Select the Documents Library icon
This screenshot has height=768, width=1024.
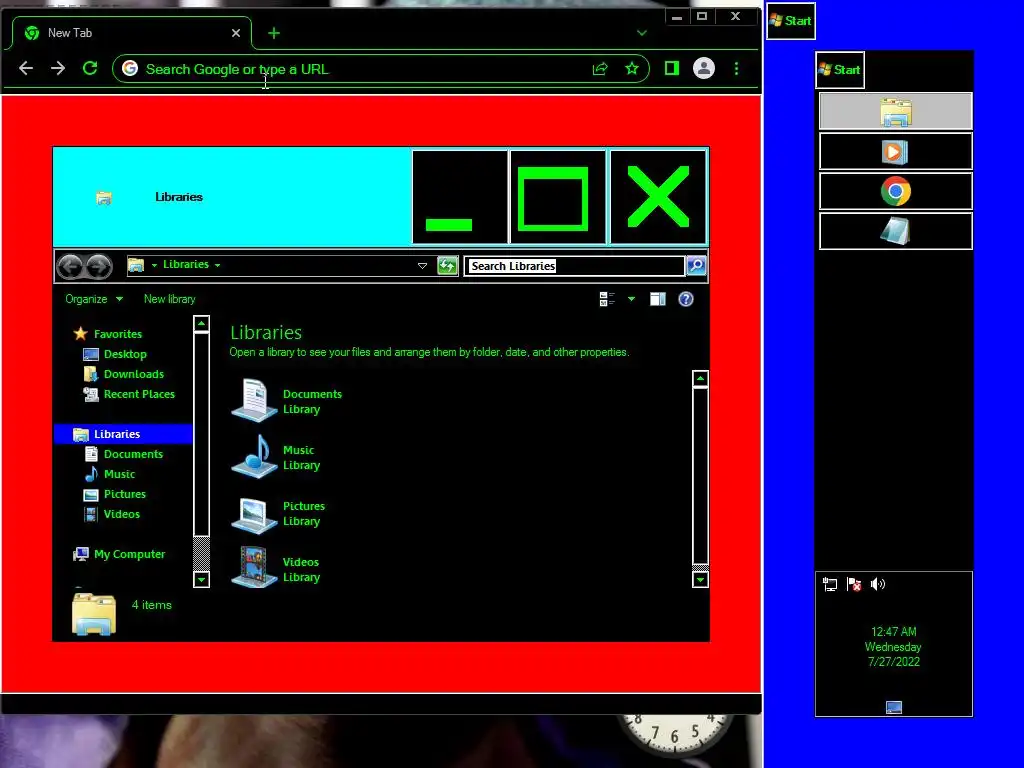pyautogui.click(x=255, y=400)
